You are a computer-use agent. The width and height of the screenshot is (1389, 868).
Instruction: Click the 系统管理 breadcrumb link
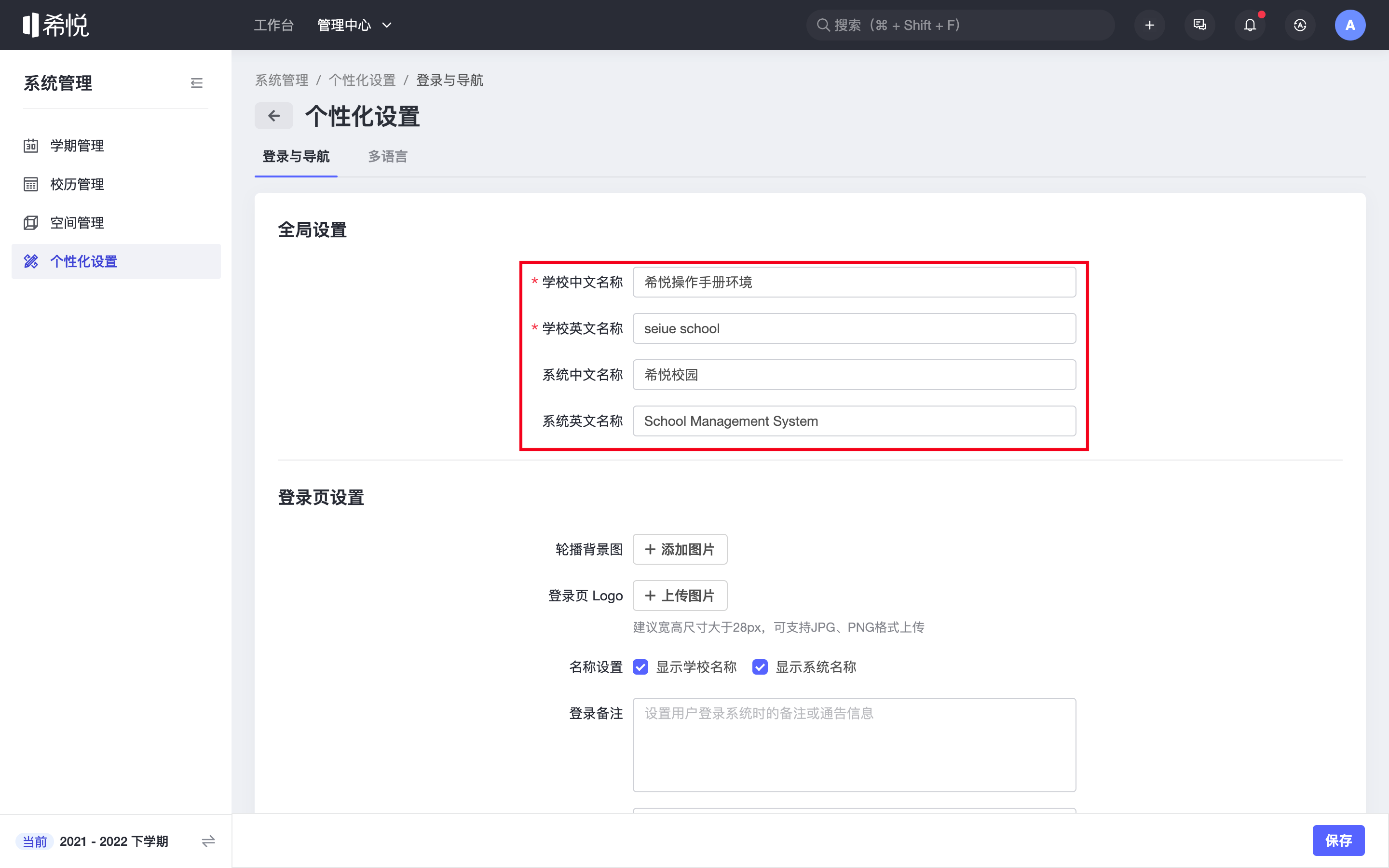pyautogui.click(x=282, y=81)
